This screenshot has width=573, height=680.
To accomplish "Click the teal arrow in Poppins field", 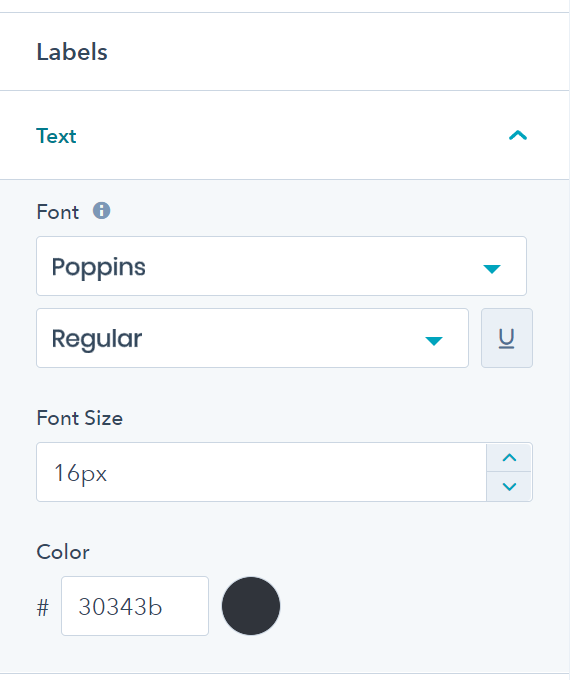I will coord(492,269).
